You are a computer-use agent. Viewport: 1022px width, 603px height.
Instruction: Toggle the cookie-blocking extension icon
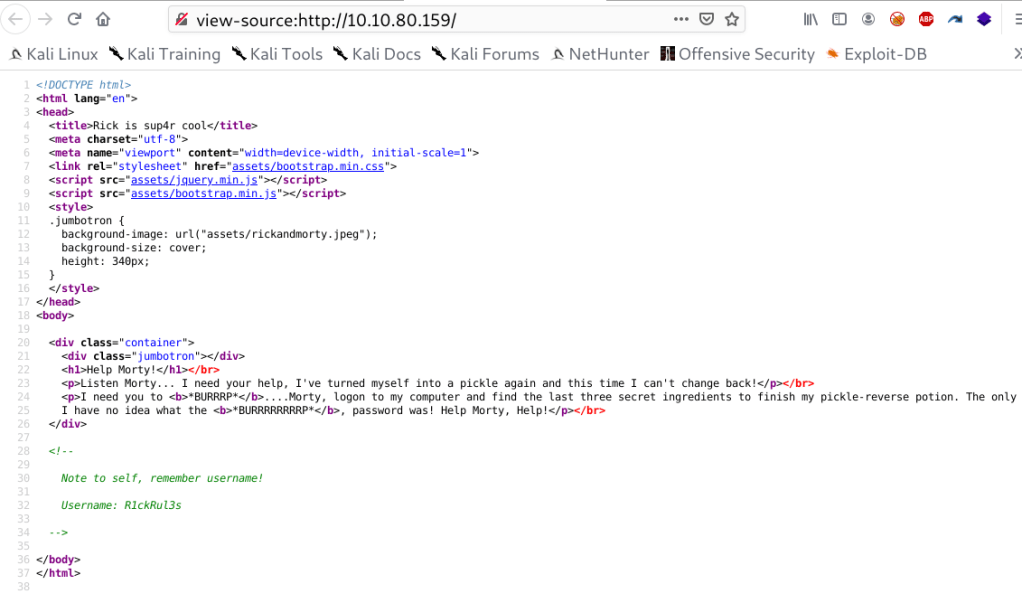897,19
